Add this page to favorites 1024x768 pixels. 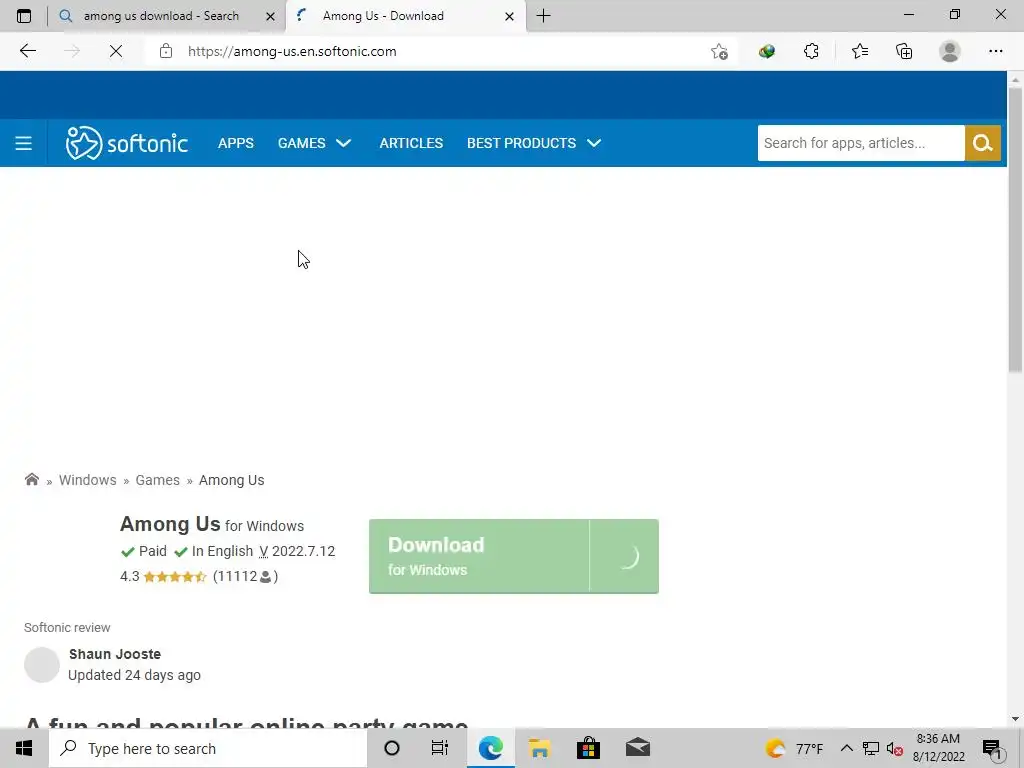pyautogui.click(x=719, y=51)
